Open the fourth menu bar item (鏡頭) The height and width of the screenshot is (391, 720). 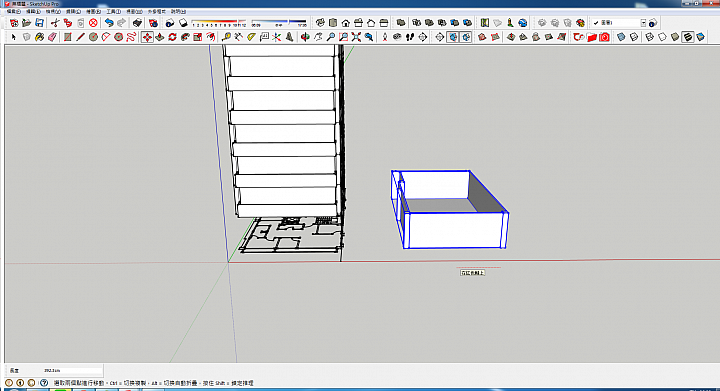tap(73, 11)
